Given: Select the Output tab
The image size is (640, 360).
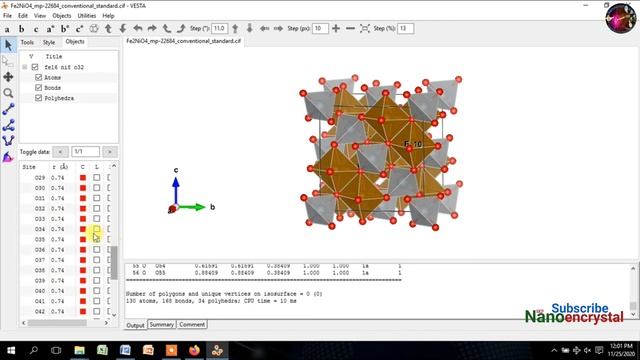Looking at the screenshot, I should 135,325.
